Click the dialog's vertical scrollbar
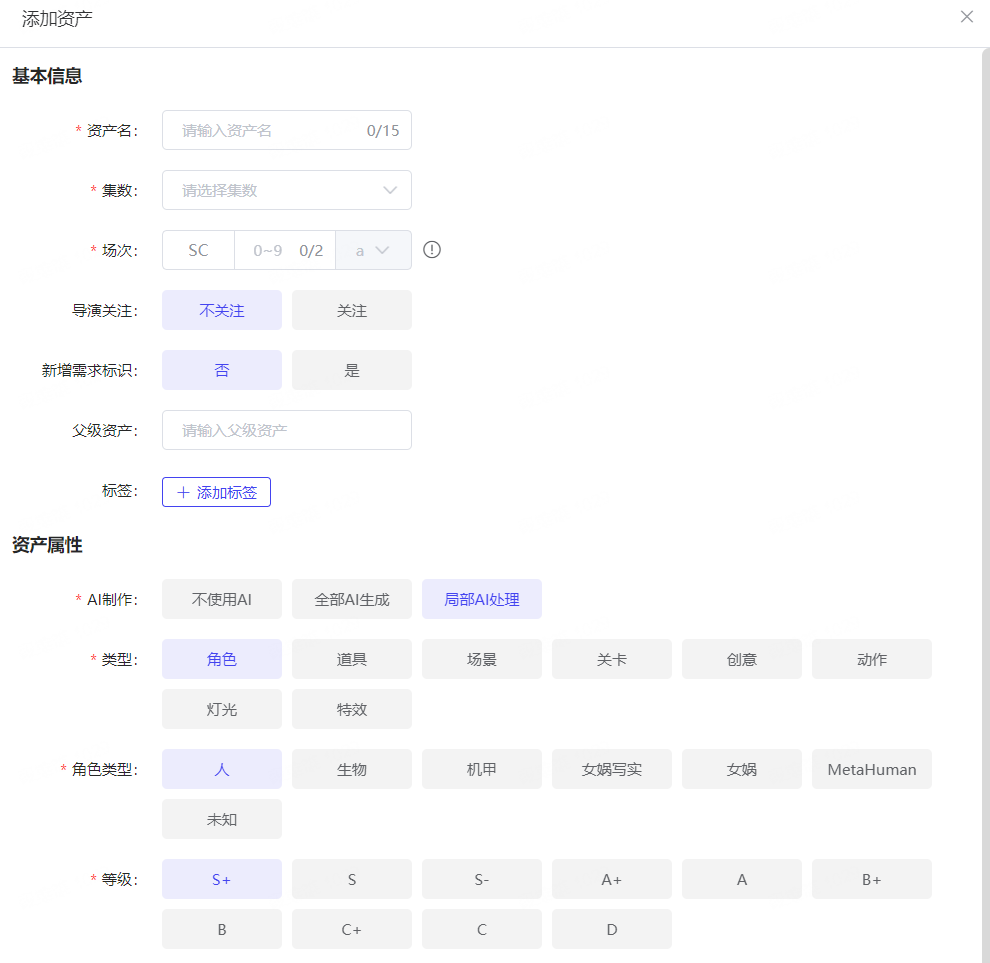Screen dimensions: 990x963 click(985, 400)
